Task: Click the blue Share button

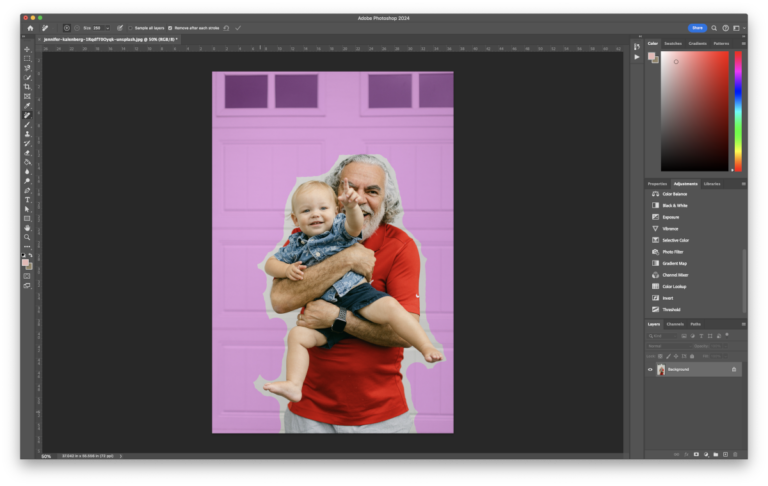Action: [x=697, y=28]
